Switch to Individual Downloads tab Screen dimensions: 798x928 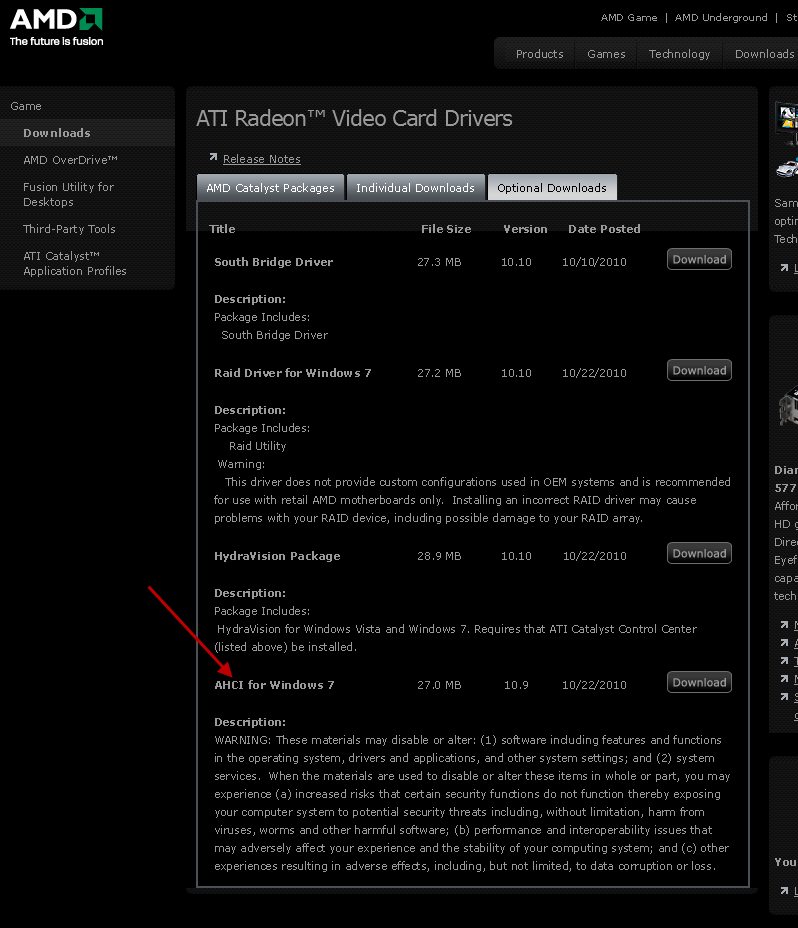tap(416, 188)
